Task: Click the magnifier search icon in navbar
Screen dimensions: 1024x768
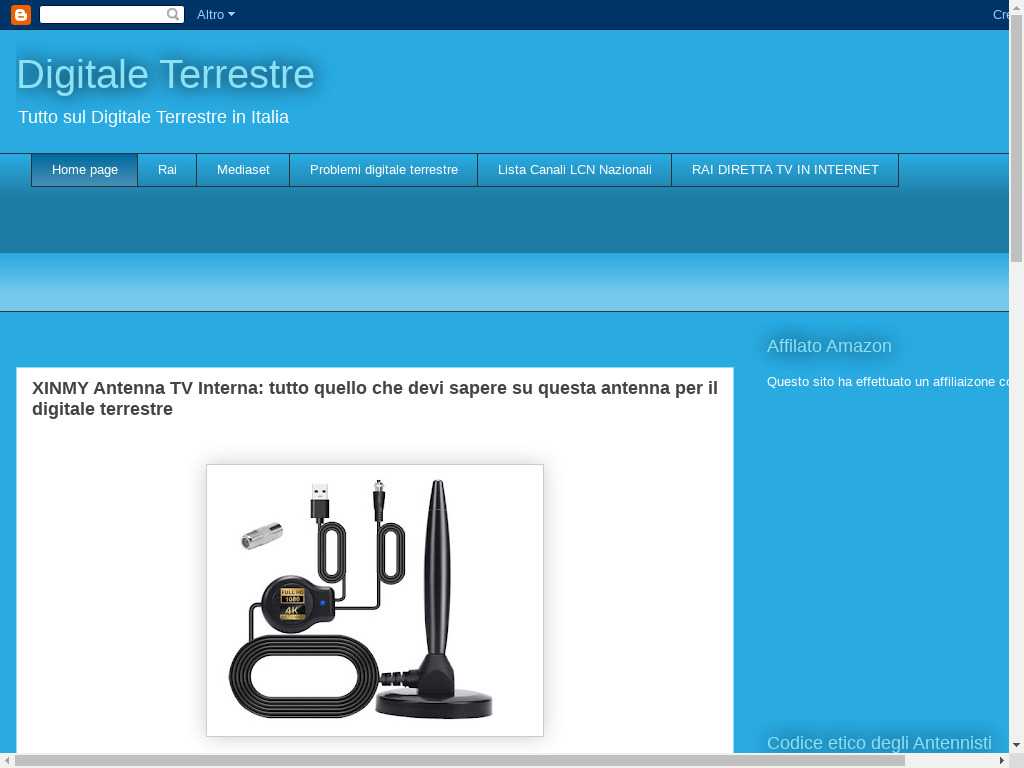Action: (x=172, y=14)
